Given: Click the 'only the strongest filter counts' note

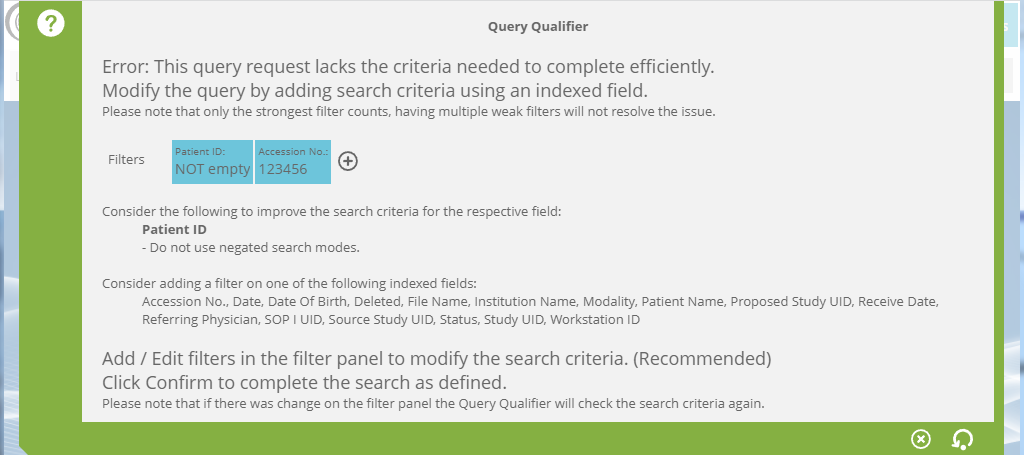Looking at the screenshot, I should point(408,111).
